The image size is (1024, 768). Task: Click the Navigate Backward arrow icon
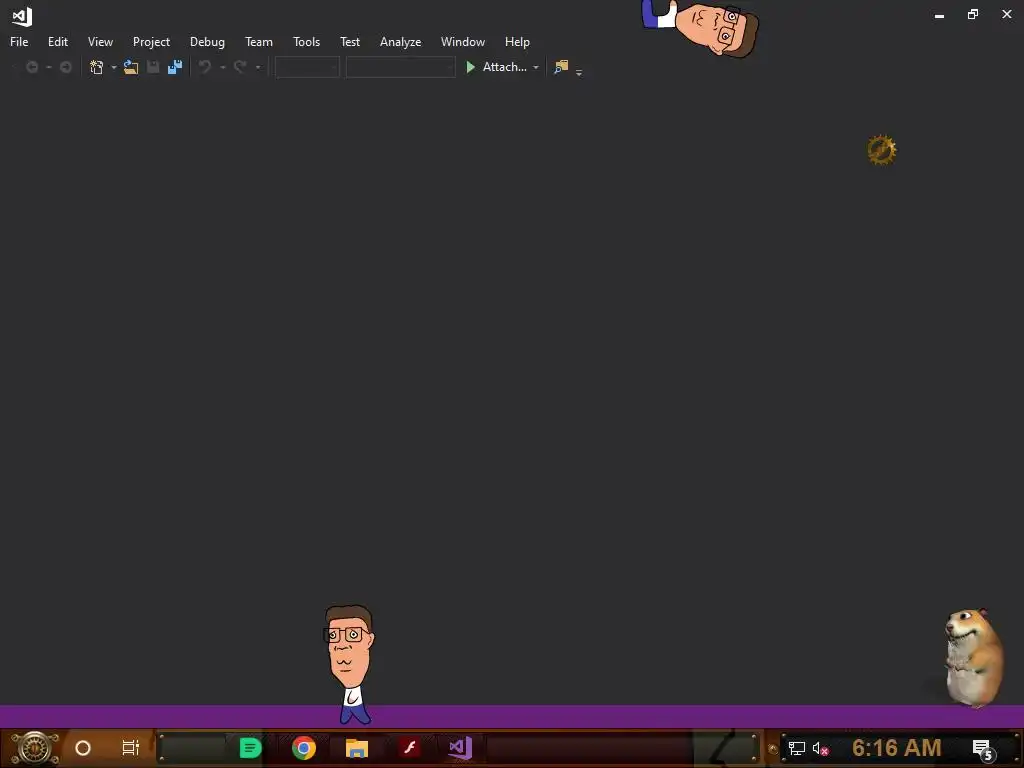[x=31, y=67]
